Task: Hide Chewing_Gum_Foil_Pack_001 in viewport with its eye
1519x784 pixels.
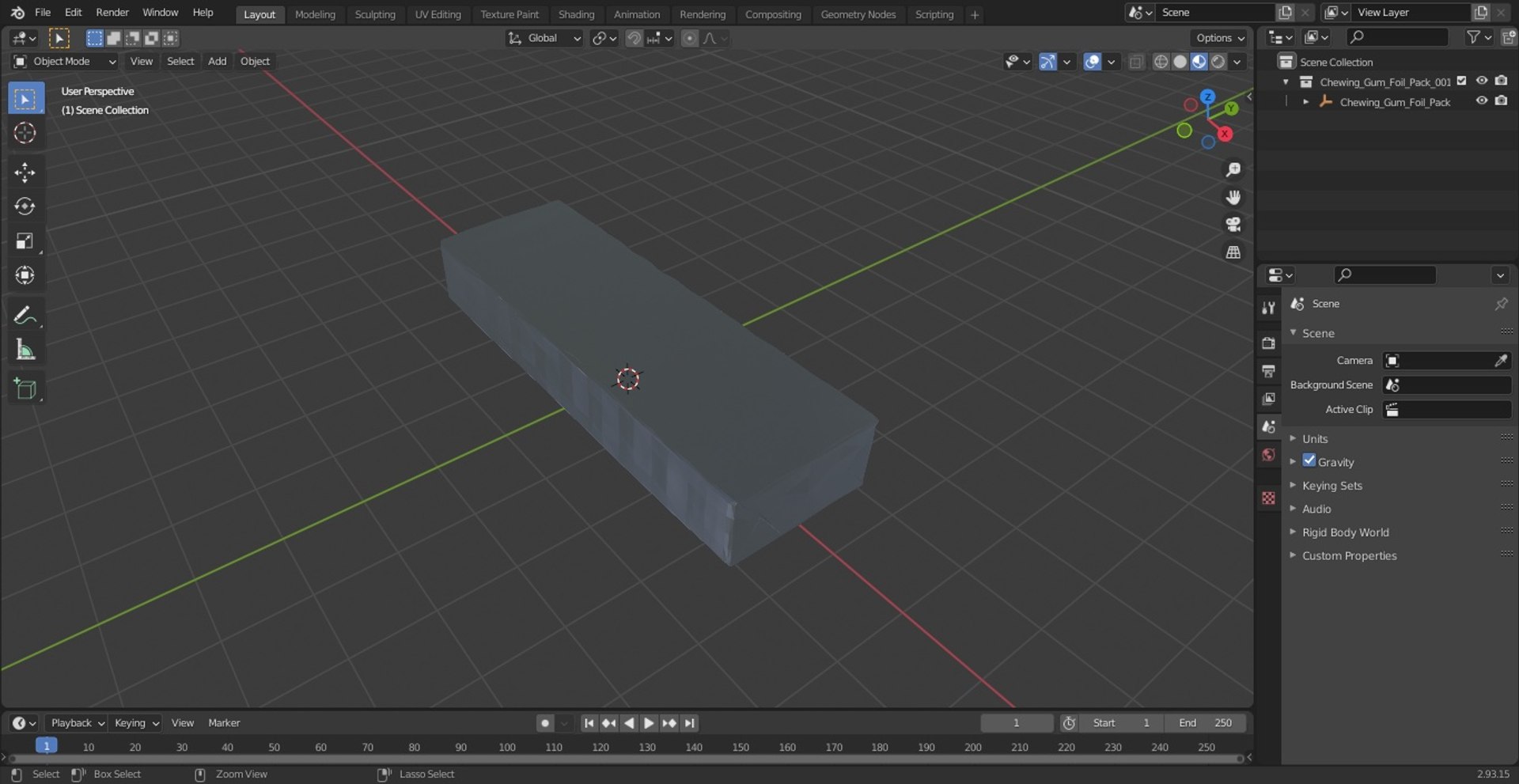Action: point(1482,81)
